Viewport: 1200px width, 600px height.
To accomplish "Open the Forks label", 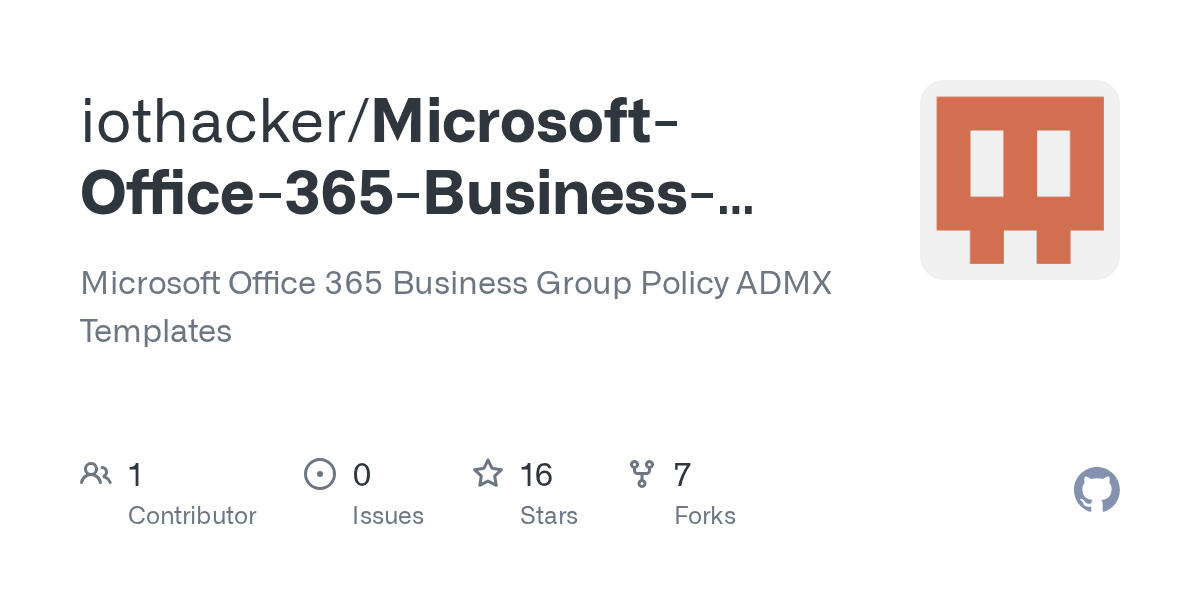I will tap(705, 516).
